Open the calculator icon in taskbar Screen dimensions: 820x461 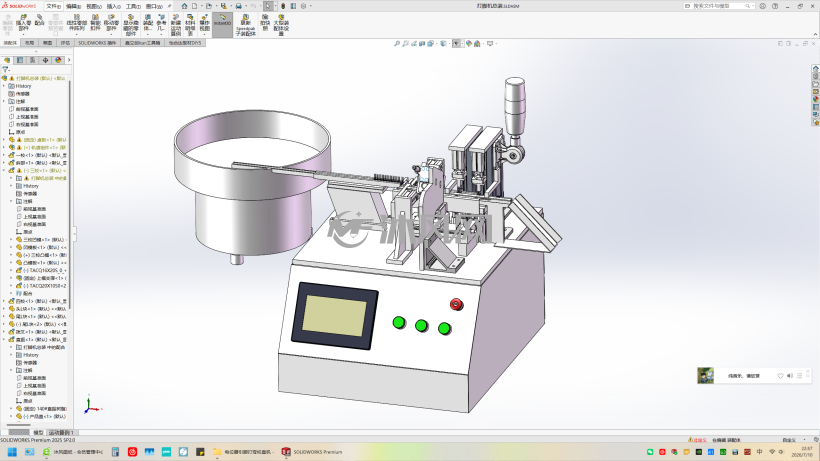(x=115, y=452)
